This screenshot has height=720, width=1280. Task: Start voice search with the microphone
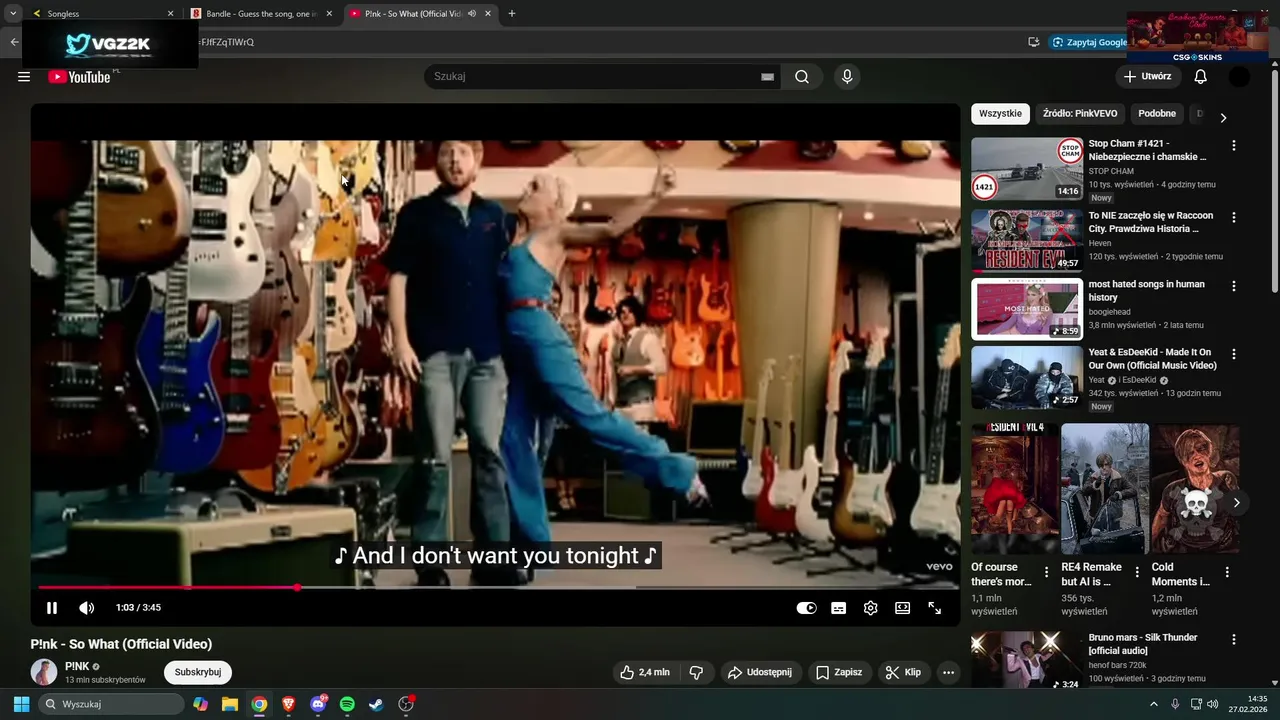[x=847, y=77]
